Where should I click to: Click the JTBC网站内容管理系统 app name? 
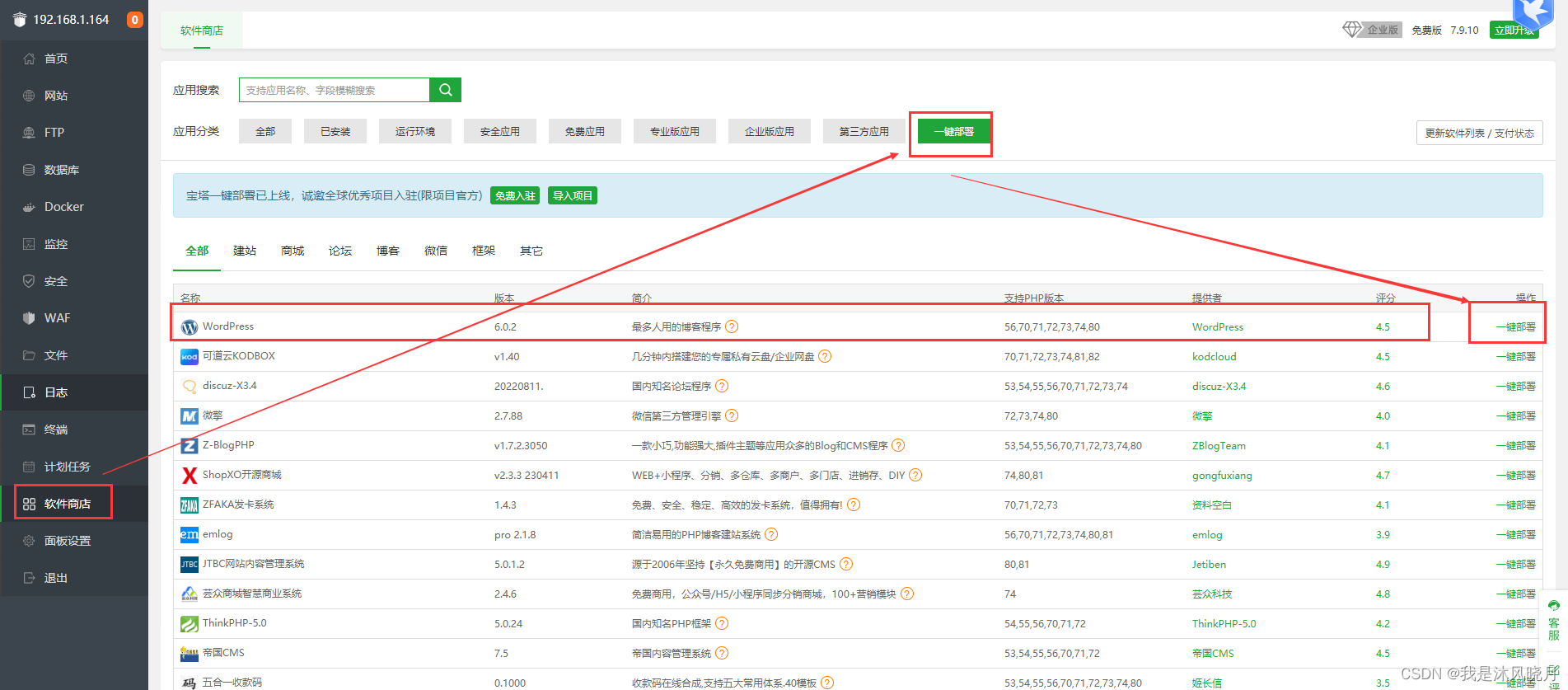[x=254, y=563]
